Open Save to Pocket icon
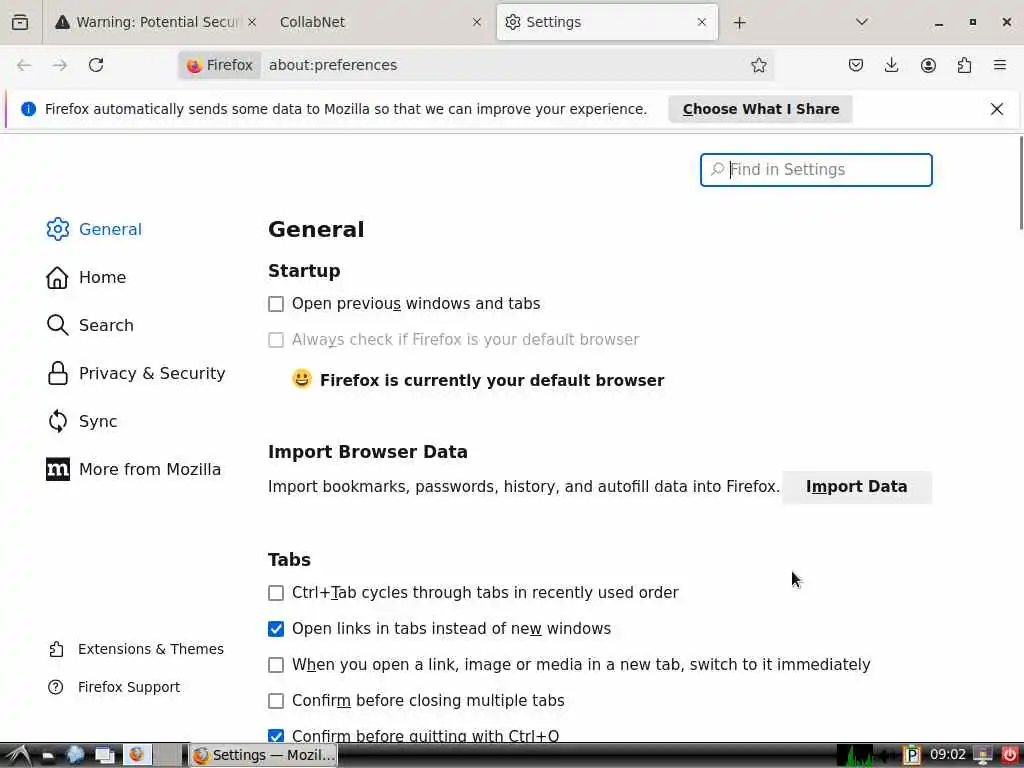Screen dimensions: 1024x768 click(856, 65)
